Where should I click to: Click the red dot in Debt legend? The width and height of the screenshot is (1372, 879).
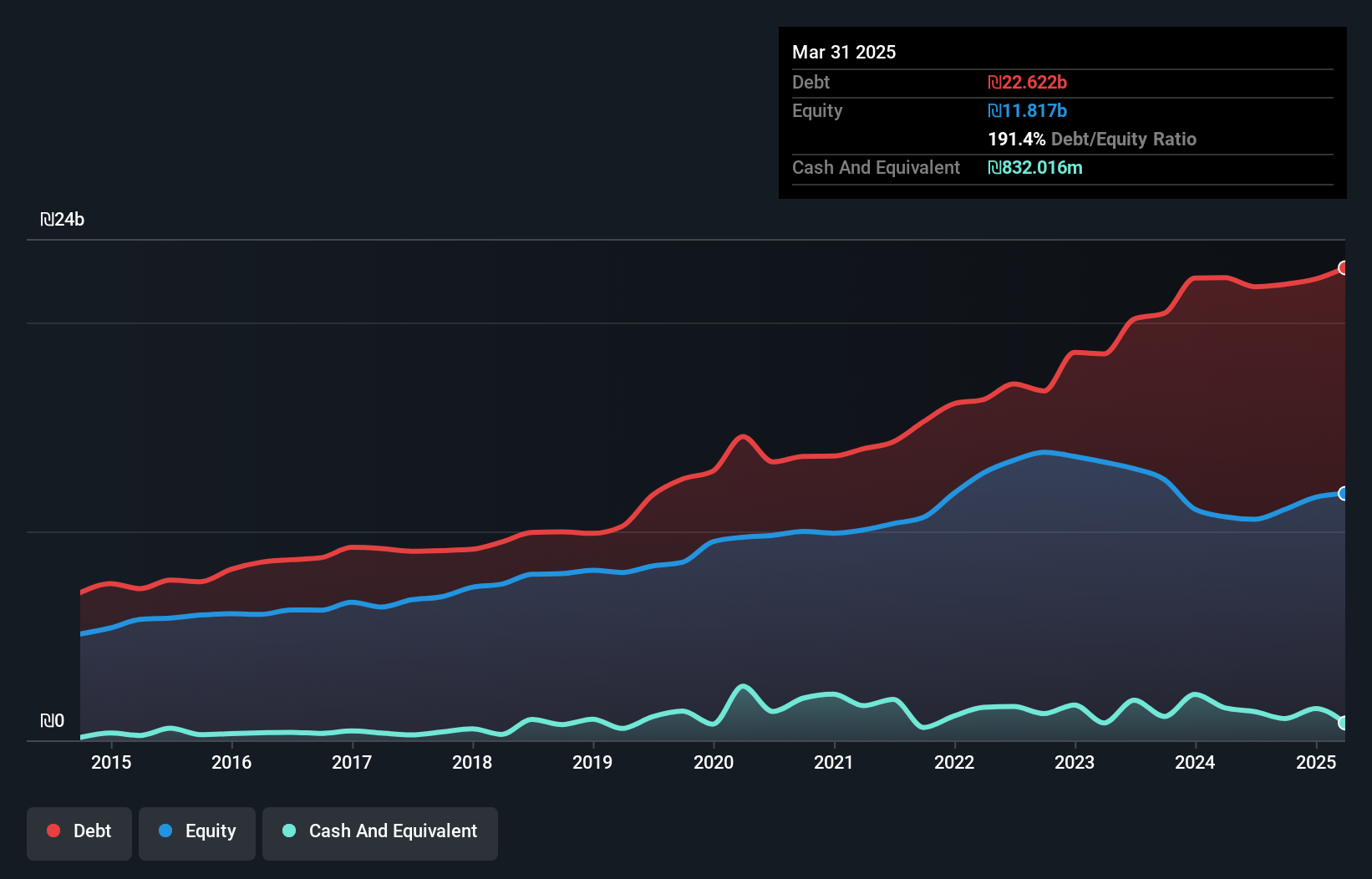click(53, 831)
